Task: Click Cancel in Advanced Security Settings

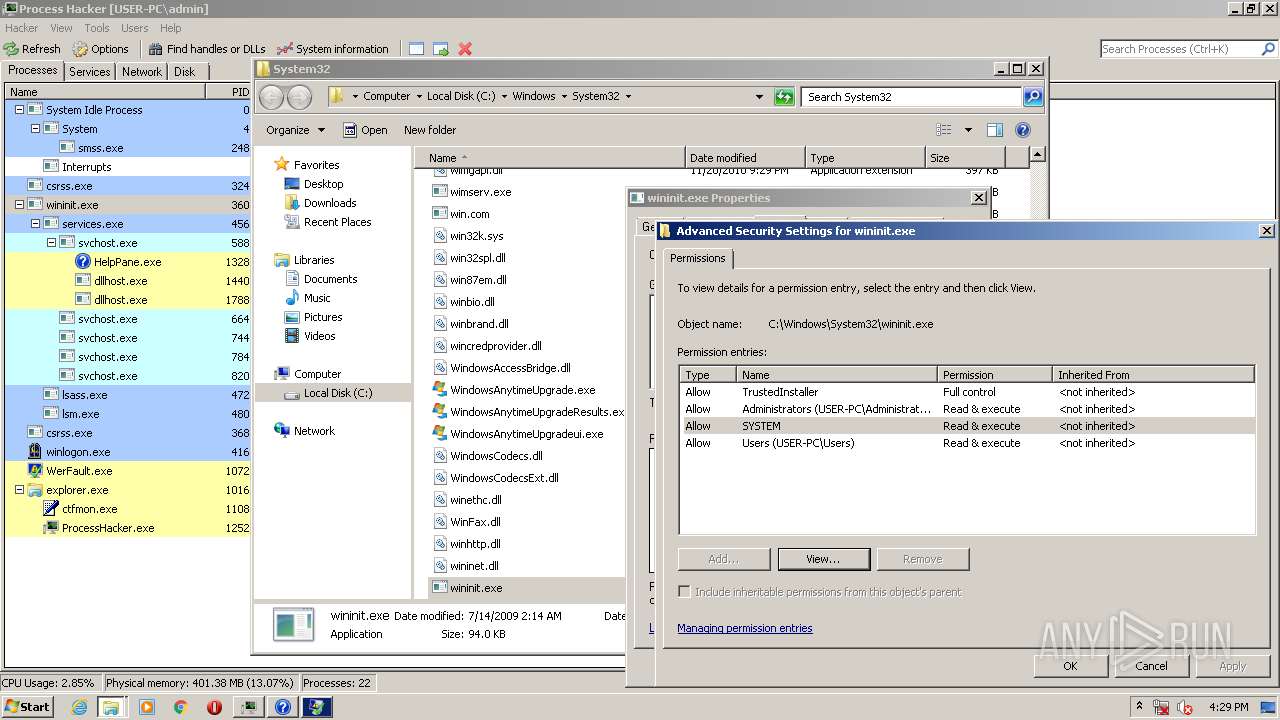Action: tap(1151, 666)
